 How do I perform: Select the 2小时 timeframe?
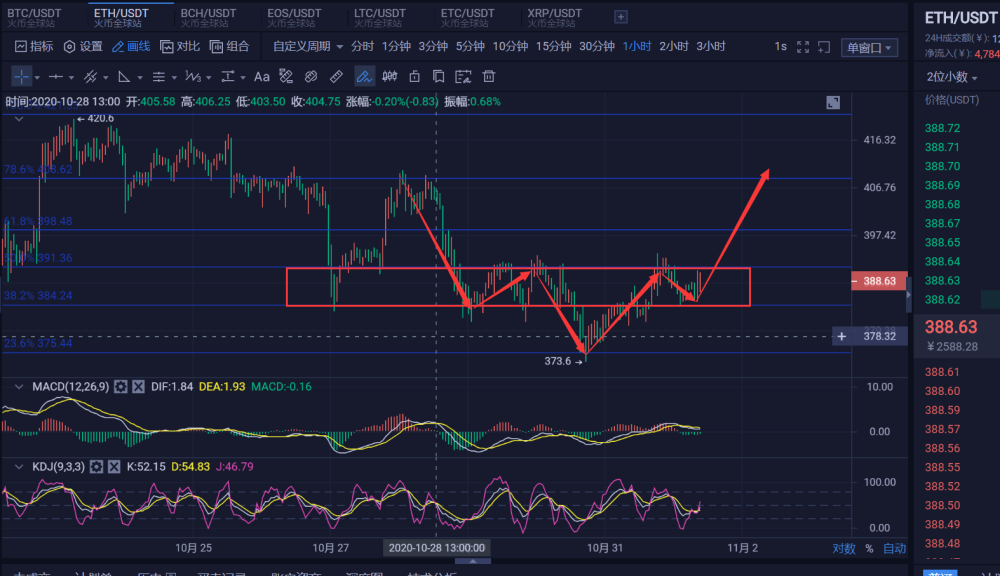coord(674,47)
